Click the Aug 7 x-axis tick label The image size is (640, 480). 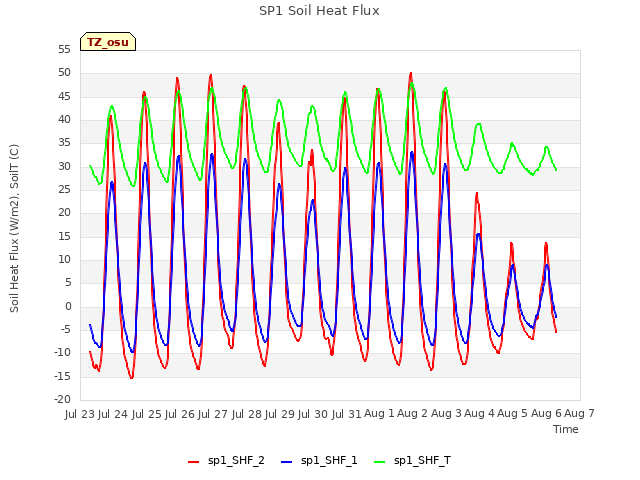tap(579, 413)
